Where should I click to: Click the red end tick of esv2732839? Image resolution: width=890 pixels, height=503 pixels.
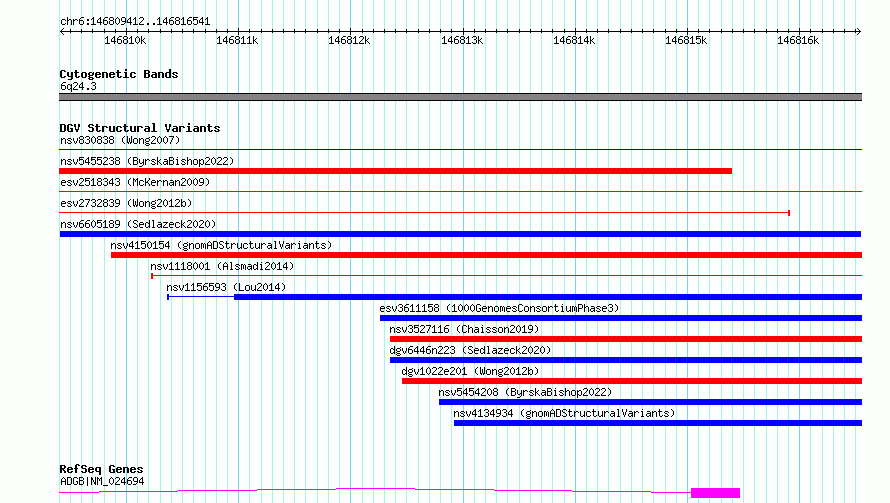click(x=789, y=213)
